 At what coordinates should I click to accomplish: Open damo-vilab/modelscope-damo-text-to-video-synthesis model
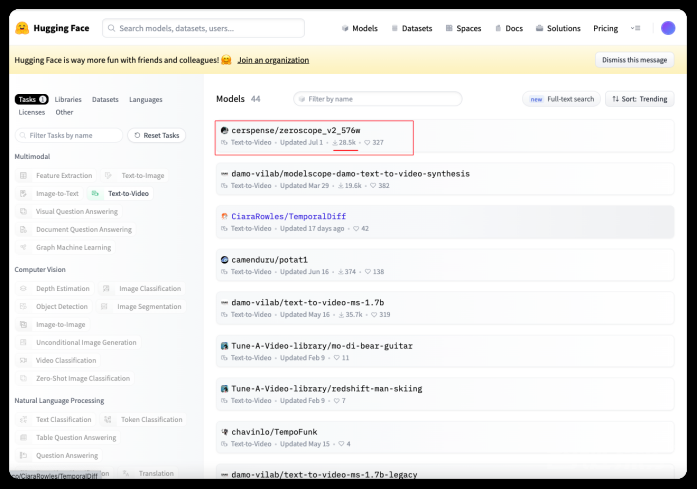(445, 179)
